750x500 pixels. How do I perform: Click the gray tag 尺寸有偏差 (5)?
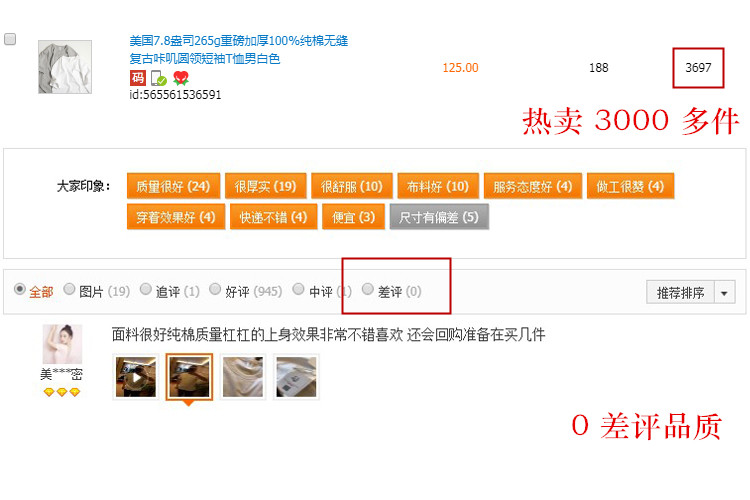click(439, 217)
